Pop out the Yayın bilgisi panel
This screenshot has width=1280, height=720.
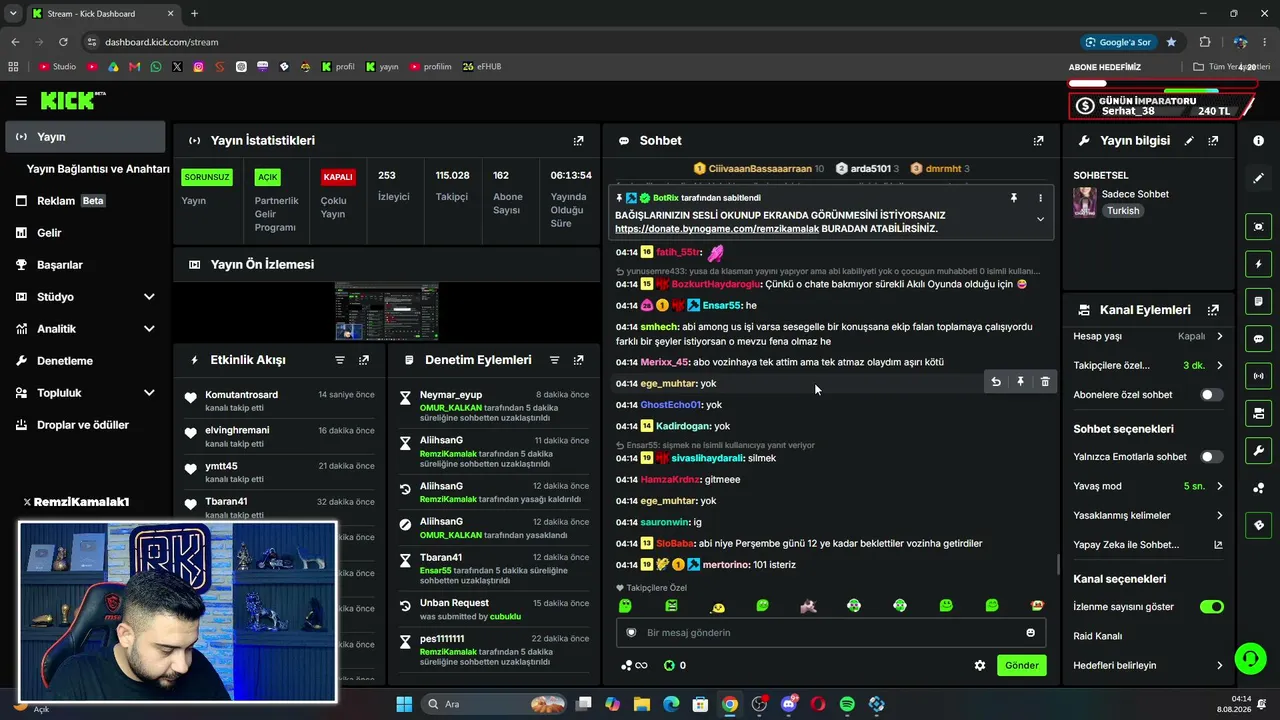[x=1213, y=141]
